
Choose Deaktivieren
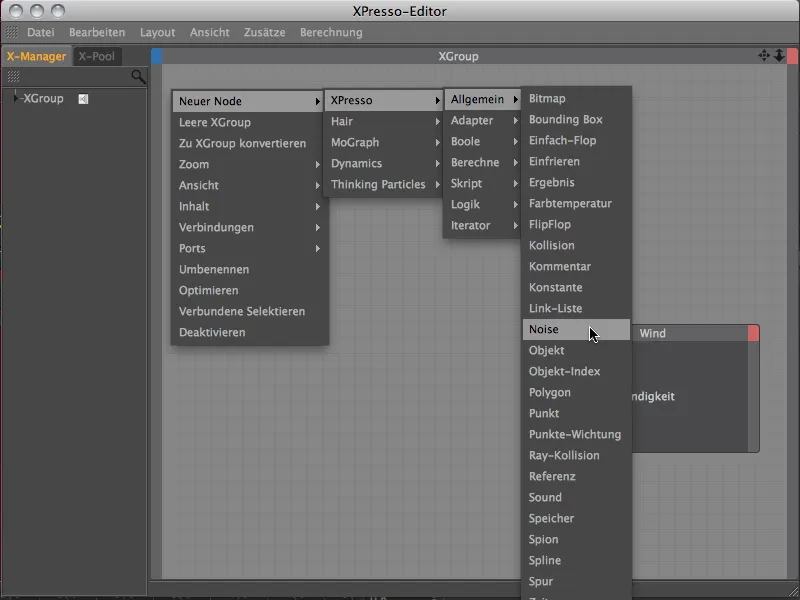[x=249, y=332]
